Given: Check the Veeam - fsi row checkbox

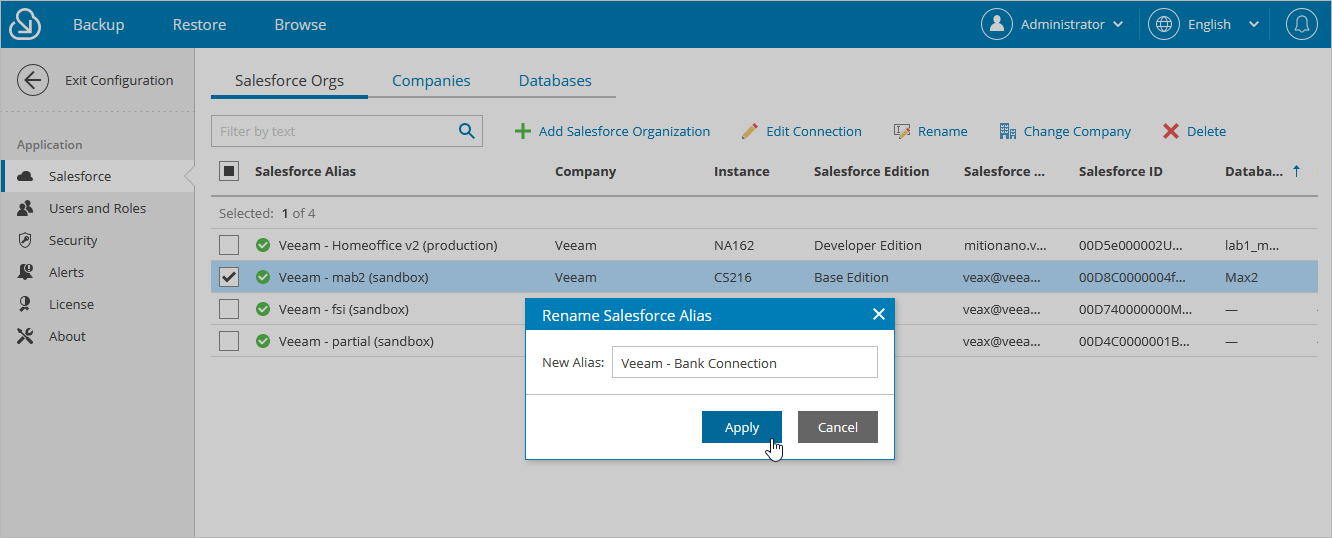Looking at the screenshot, I should pyautogui.click(x=229, y=309).
